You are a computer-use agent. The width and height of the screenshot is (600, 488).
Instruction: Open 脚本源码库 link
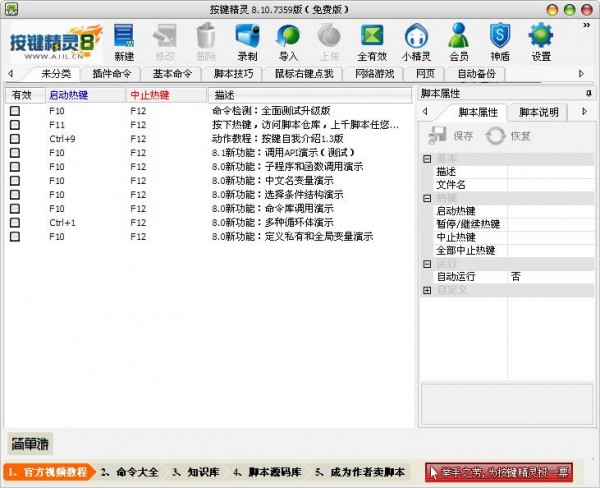click(267, 472)
